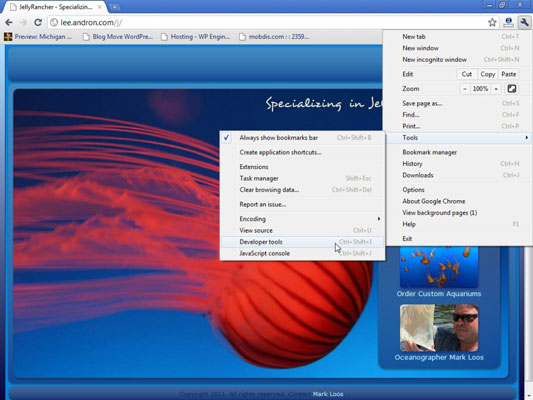Image resolution: width=533 pixels, height=400 pixels.
Task: Open Task manager
Action: [x=303, y=178]
